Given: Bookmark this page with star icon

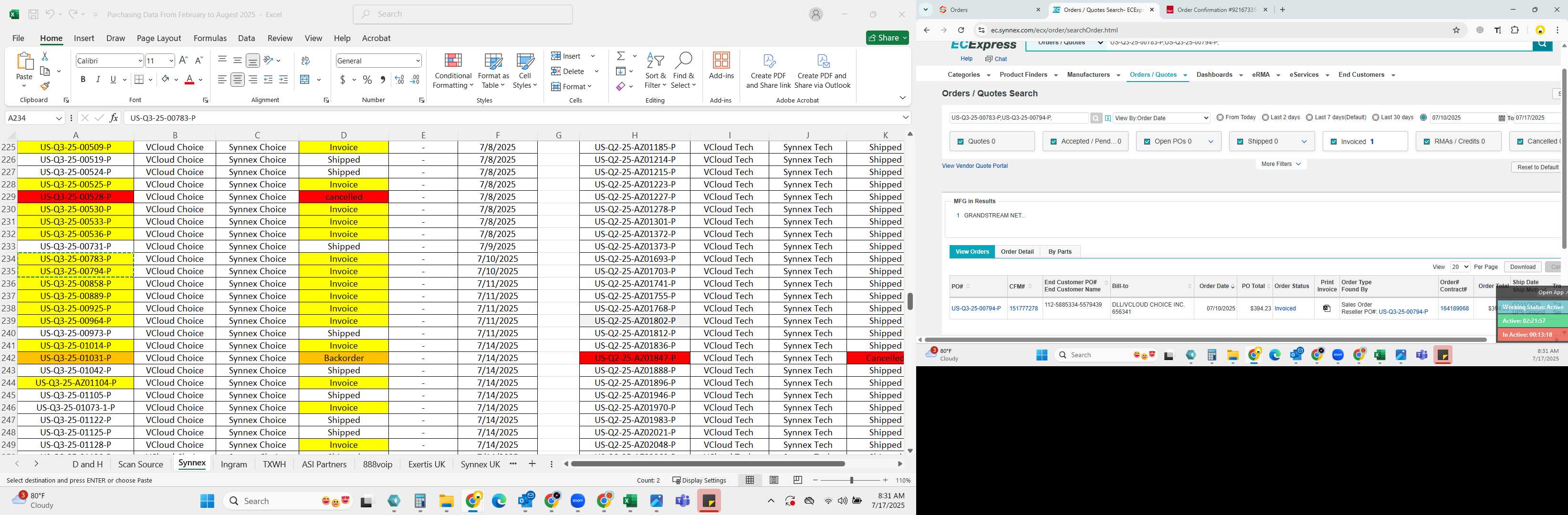Looking at the screenshot, I should point(1456,30).
